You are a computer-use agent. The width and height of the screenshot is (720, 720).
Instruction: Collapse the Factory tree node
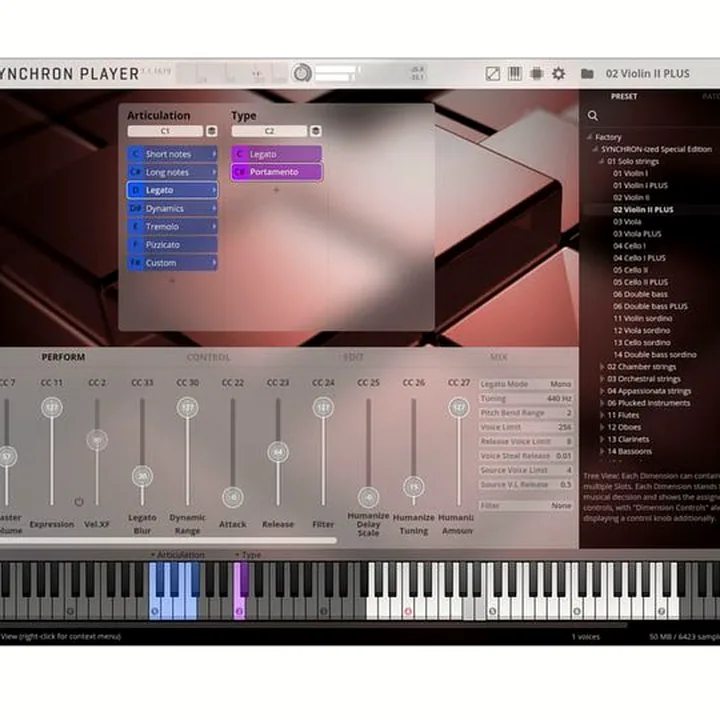[x=590, y=137]
